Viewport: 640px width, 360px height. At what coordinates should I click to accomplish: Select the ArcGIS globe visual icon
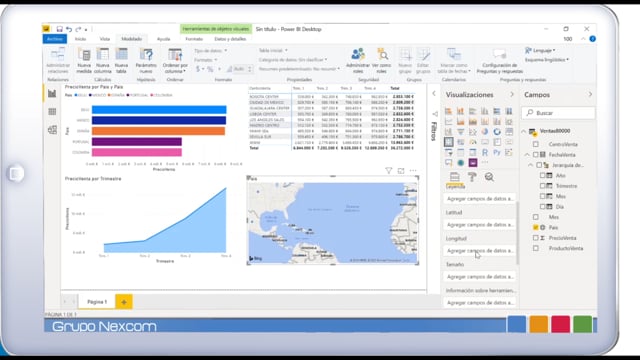pyautogui.click(x=460, y=163)
